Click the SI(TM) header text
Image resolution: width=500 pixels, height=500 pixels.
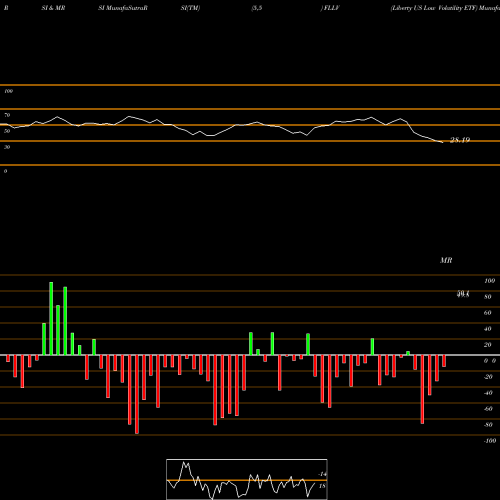[x=190, y=8]
